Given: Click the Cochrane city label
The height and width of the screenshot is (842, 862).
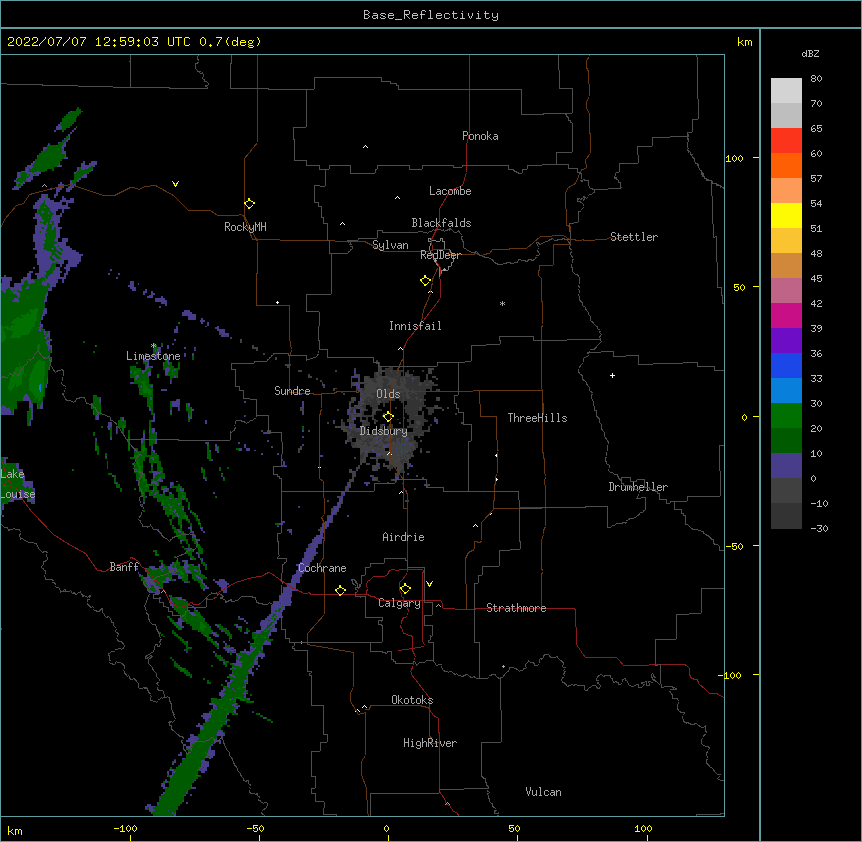Looking at the screenshot, I should (x=322, y=568).
